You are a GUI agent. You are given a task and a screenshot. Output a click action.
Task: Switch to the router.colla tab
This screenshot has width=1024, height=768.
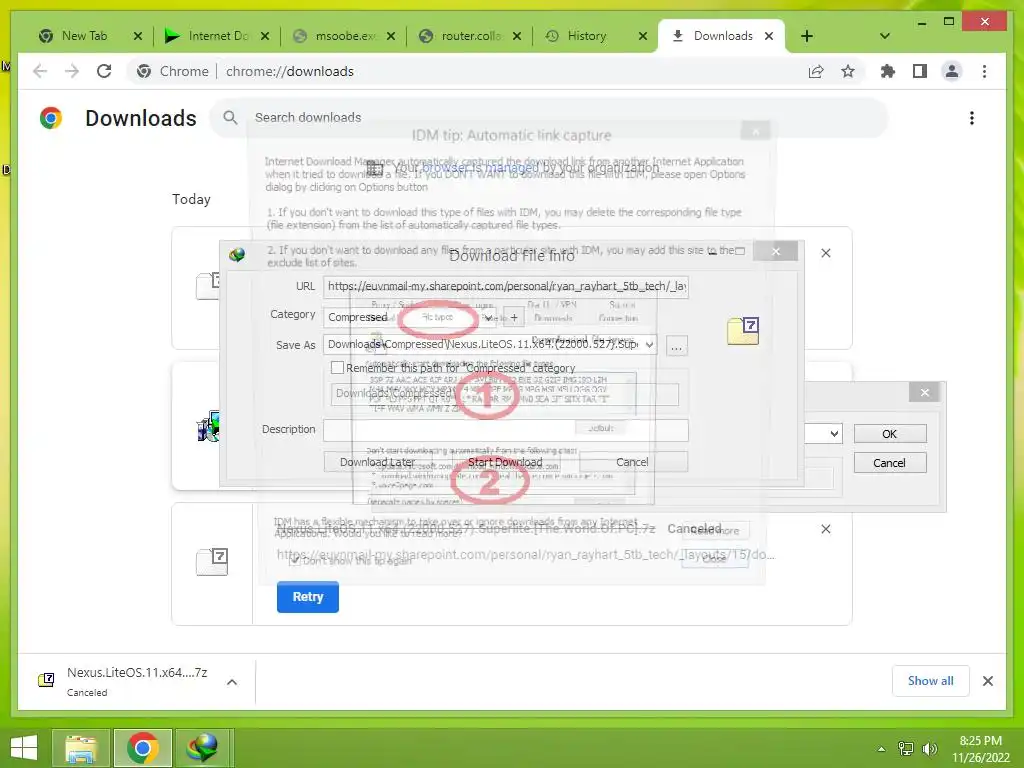pos(472,36)
